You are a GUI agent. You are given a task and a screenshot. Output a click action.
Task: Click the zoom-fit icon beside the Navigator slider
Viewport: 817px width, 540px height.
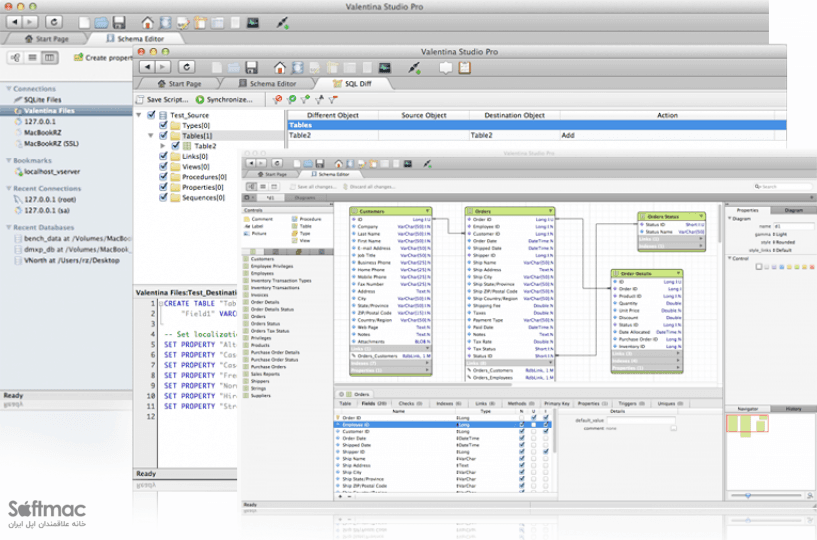810,495
